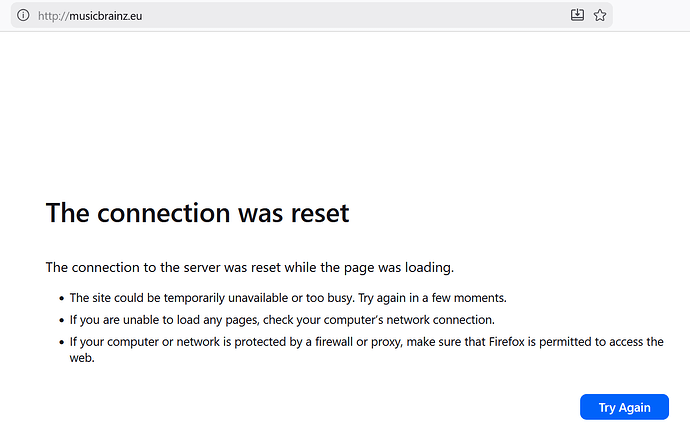Click the site information icon in address bar
The width and height of the screenshot is (690, 439).
(x=24, y=15)
